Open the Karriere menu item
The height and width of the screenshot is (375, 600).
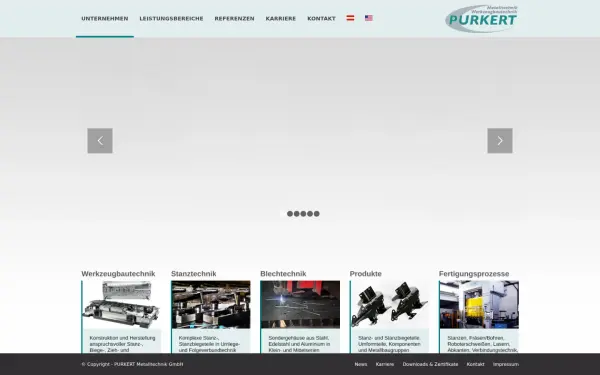(x=281, y=18)
